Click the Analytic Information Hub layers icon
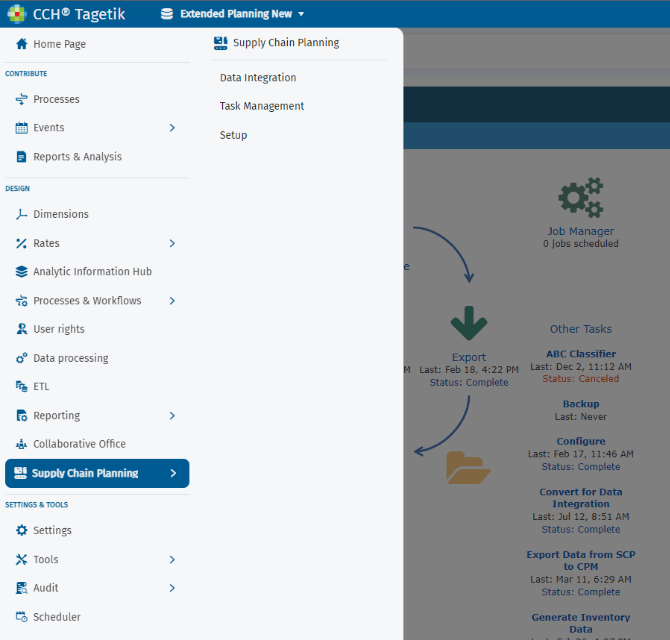 21,272
